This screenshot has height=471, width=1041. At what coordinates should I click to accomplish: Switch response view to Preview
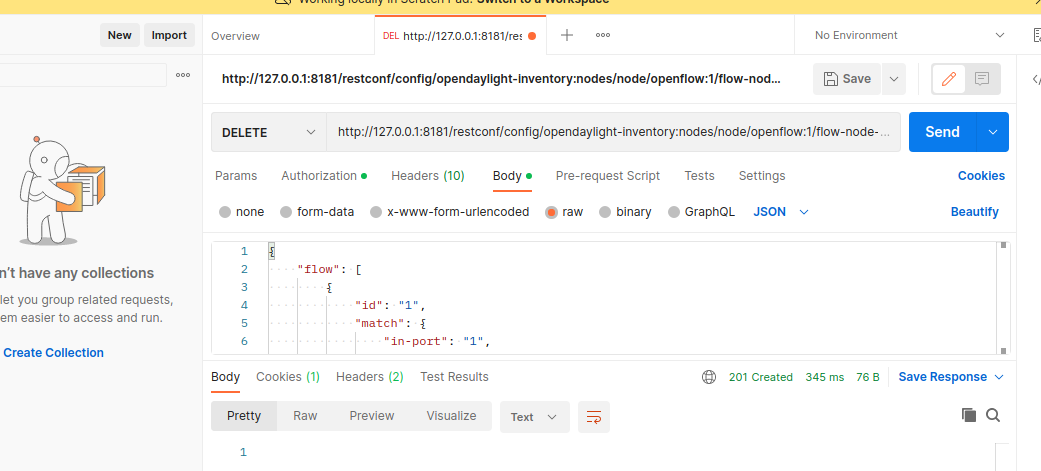(372, 416)
